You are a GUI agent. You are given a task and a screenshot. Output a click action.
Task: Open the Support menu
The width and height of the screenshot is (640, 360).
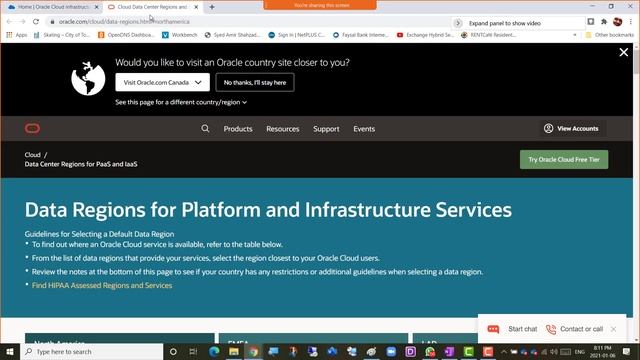(x=326, y=129)
